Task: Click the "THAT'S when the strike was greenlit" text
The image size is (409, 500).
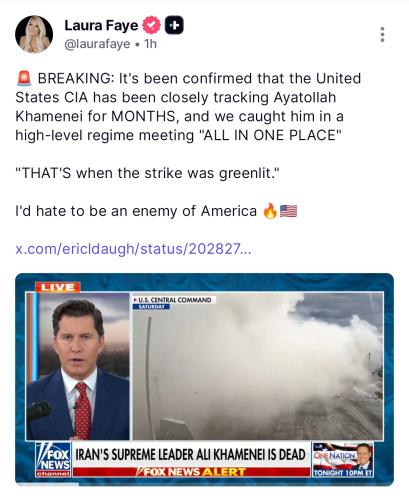Action: tap(147, 173)
